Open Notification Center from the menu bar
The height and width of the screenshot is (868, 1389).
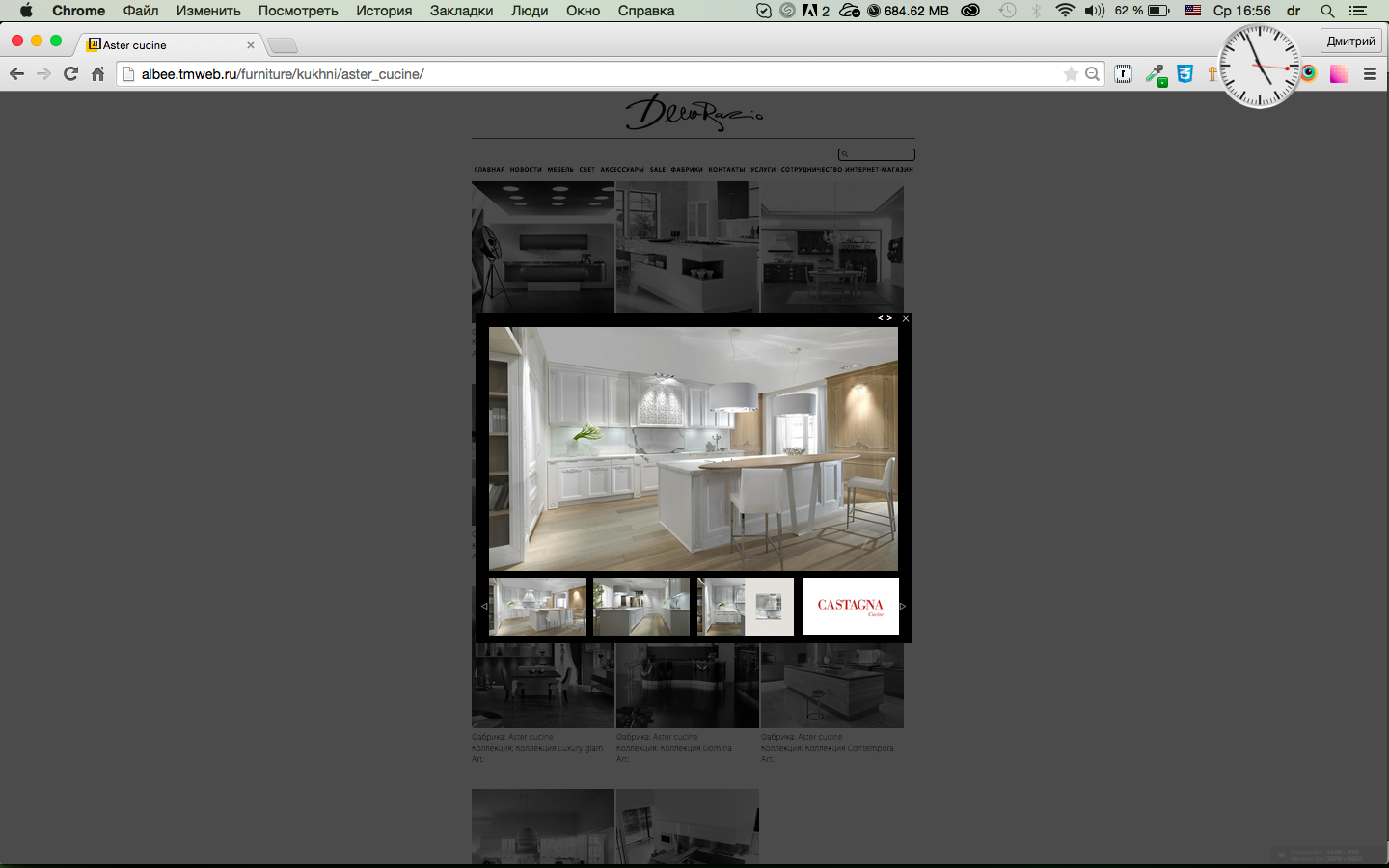[x=1357, y=11]
